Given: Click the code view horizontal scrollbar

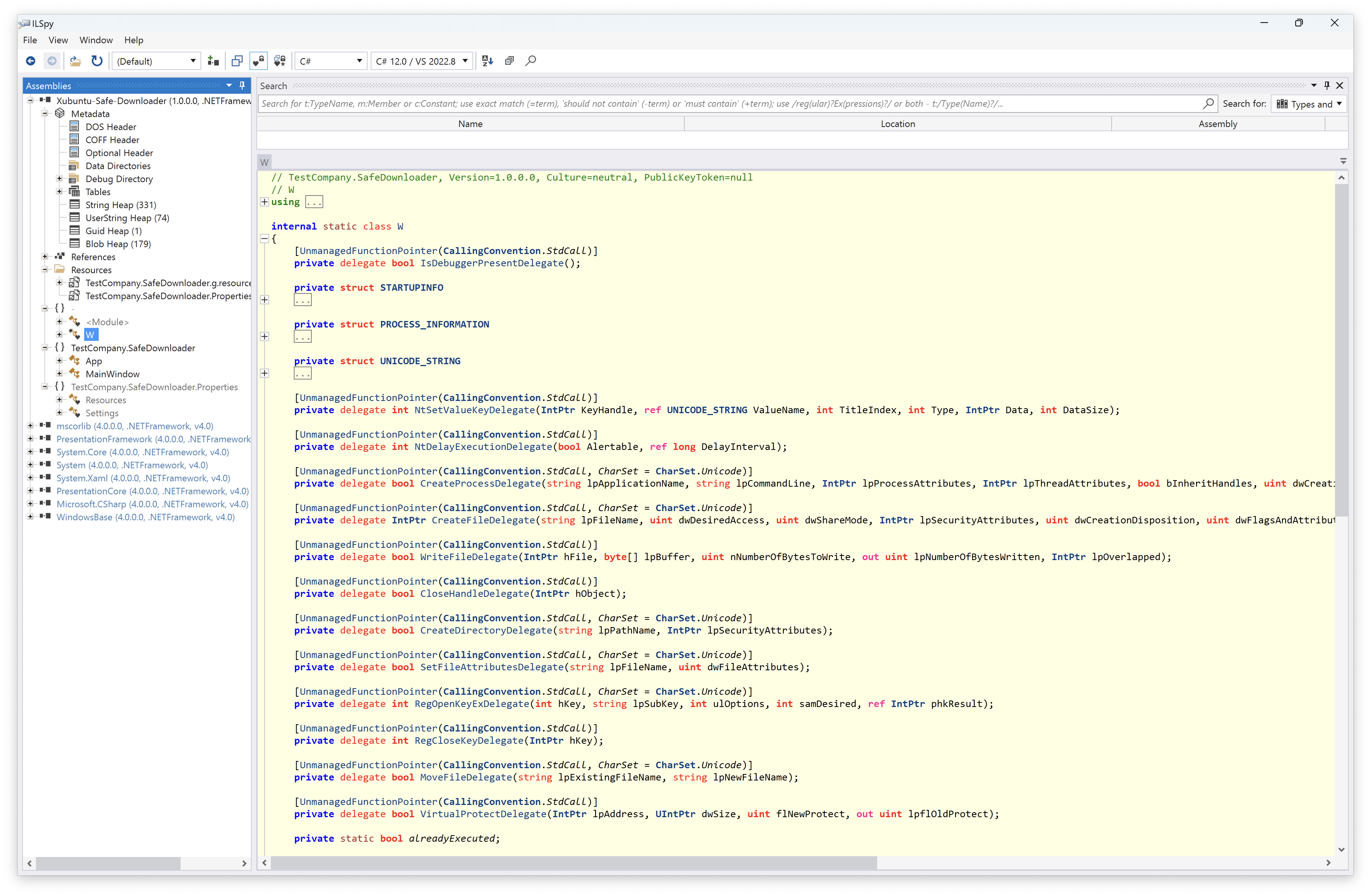Looking at the screenshot, I should pyautogui.click(x=573, y=863).
